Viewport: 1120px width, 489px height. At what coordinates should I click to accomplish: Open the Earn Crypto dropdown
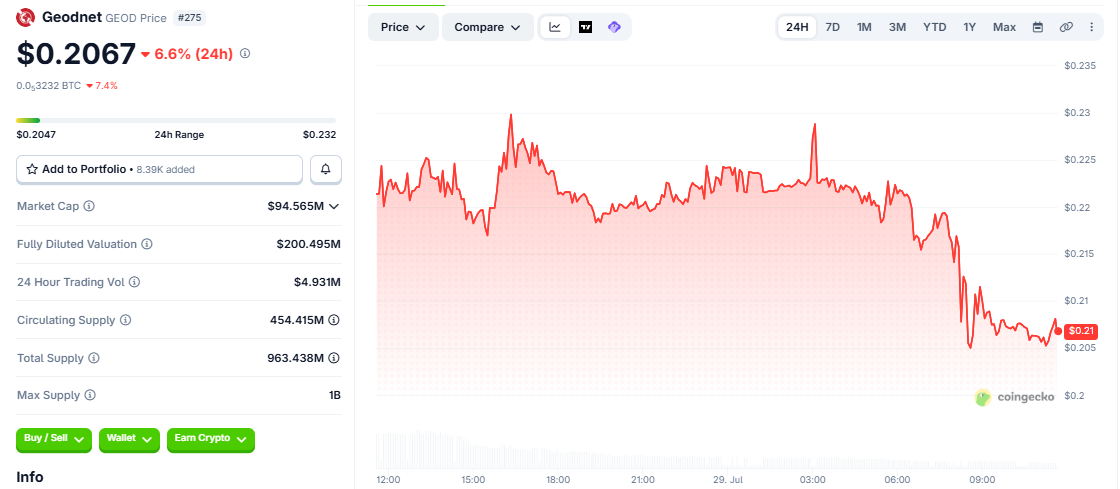tap(211, 439)
